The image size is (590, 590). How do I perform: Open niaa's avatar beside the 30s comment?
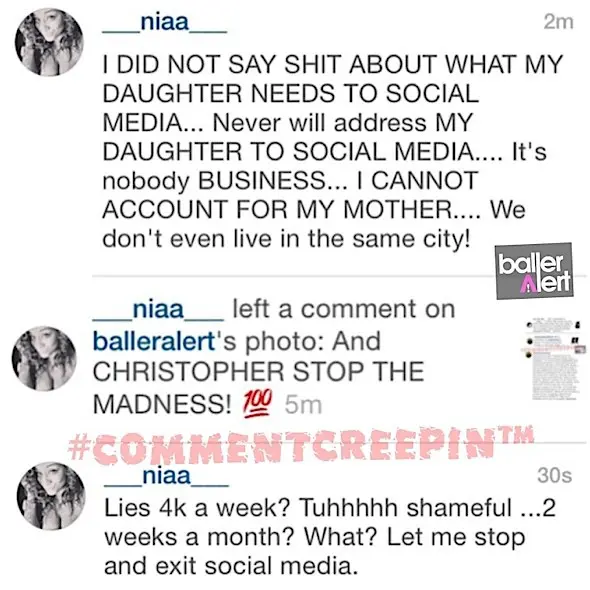click(x=51, y=496)
